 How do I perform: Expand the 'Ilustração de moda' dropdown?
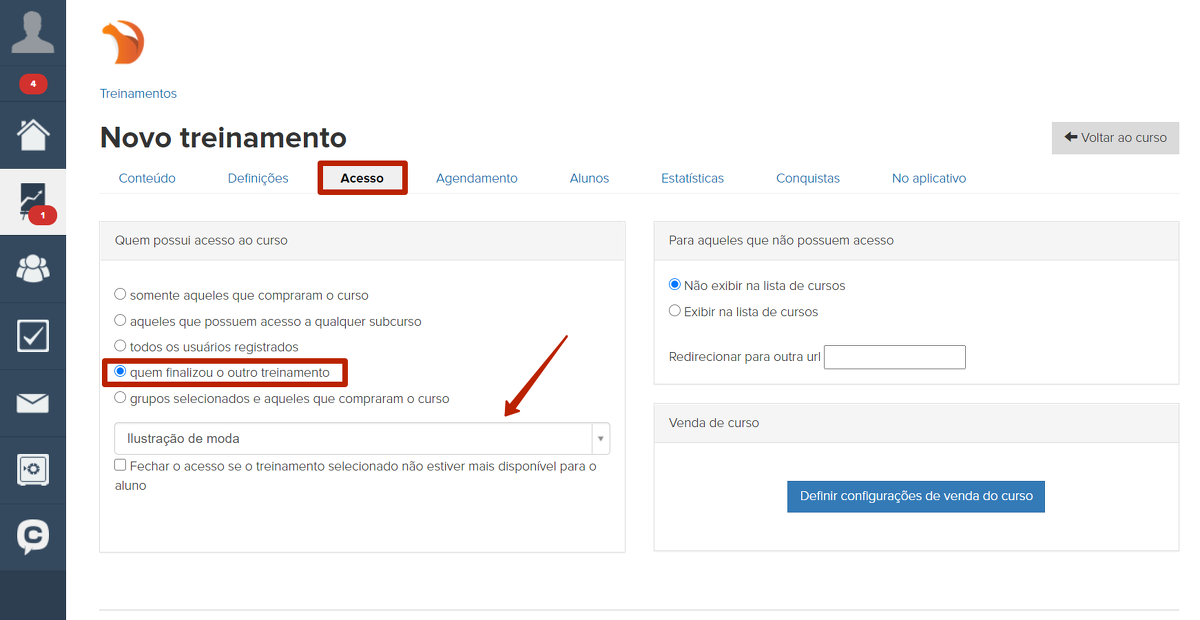pos(361,439)
